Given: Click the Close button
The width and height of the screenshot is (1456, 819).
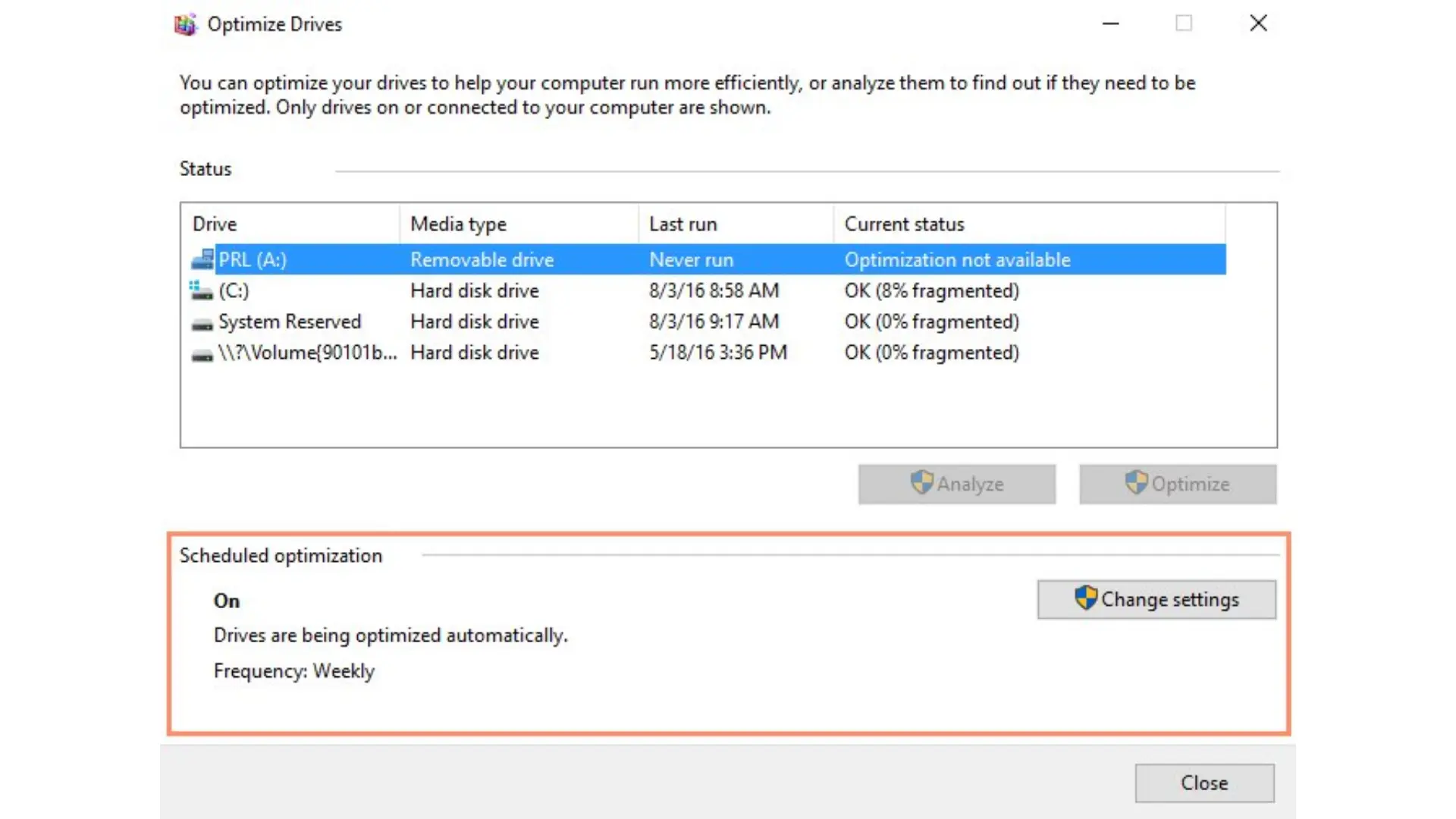Looking at the screenshot, I should point(1204,783).
